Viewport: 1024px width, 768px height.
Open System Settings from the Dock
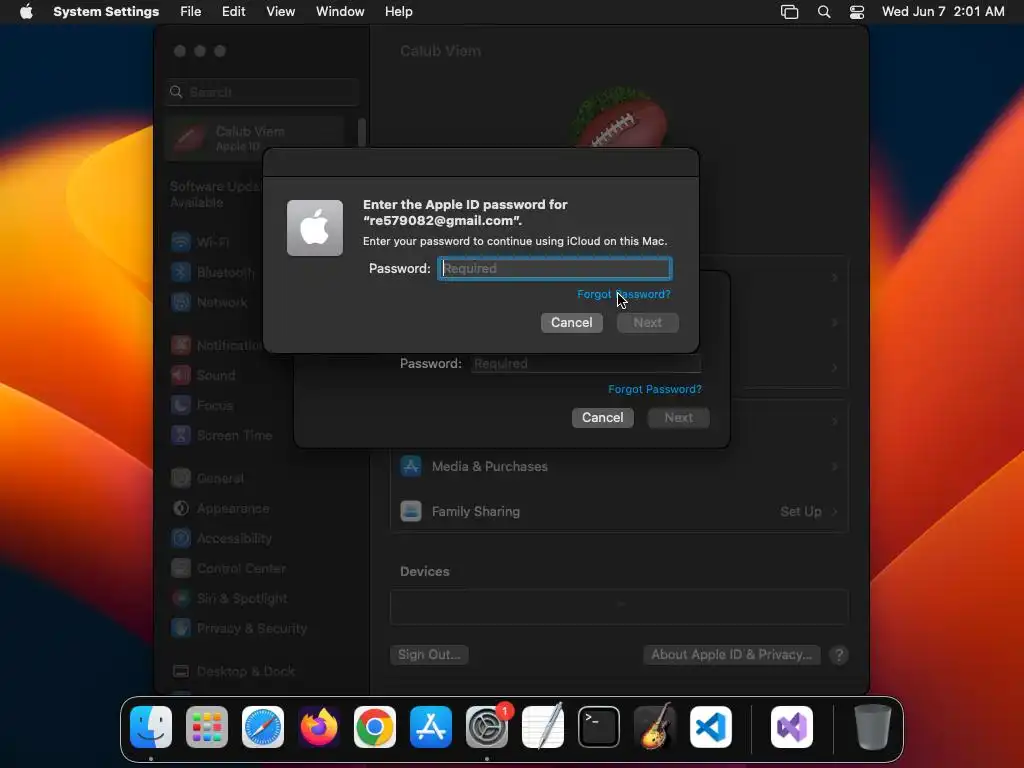(x=487, y=727)
